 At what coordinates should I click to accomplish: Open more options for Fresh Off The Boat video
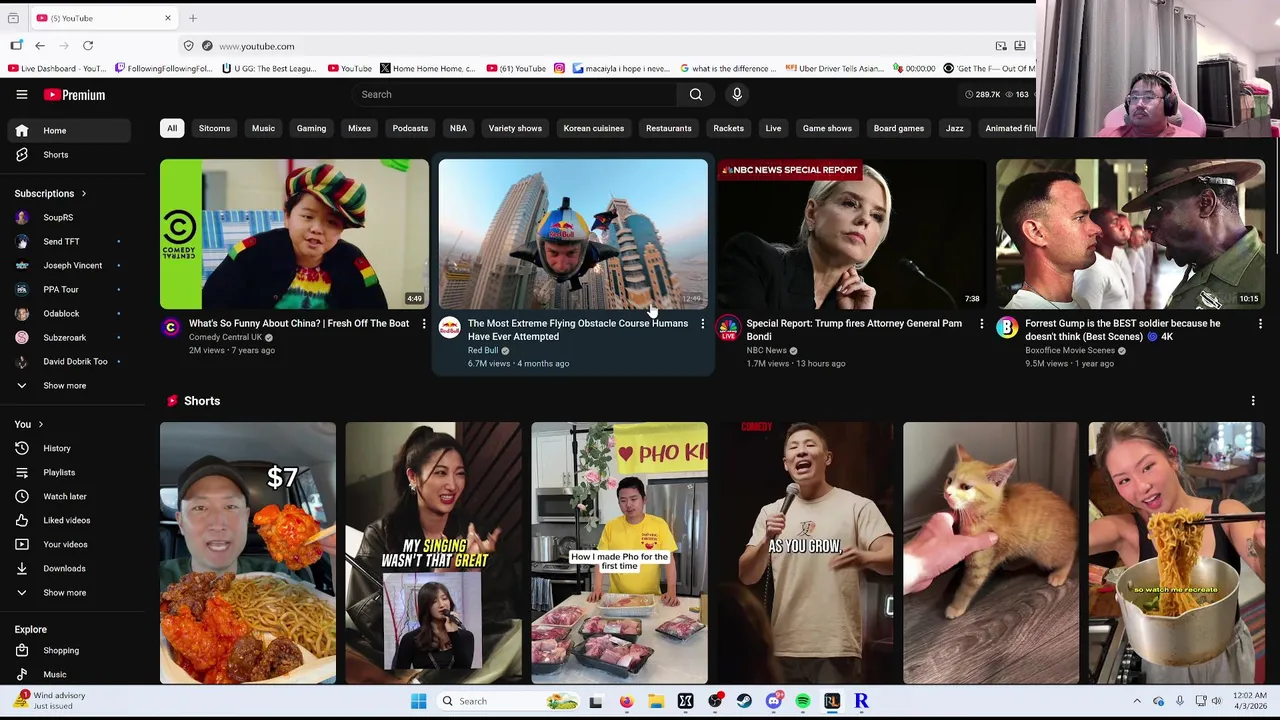click(423, 324)
